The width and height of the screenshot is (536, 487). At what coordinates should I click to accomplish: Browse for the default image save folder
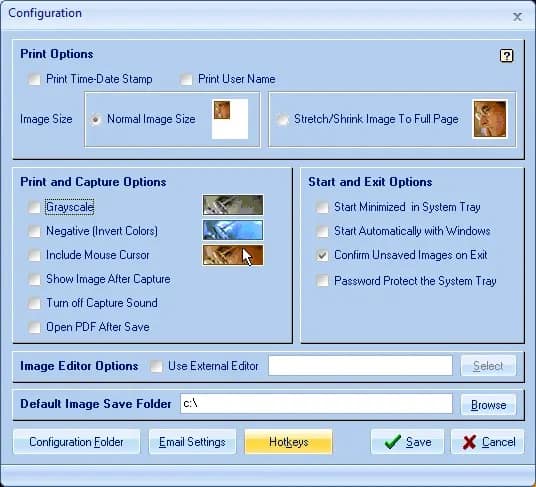tap(488, 405)
